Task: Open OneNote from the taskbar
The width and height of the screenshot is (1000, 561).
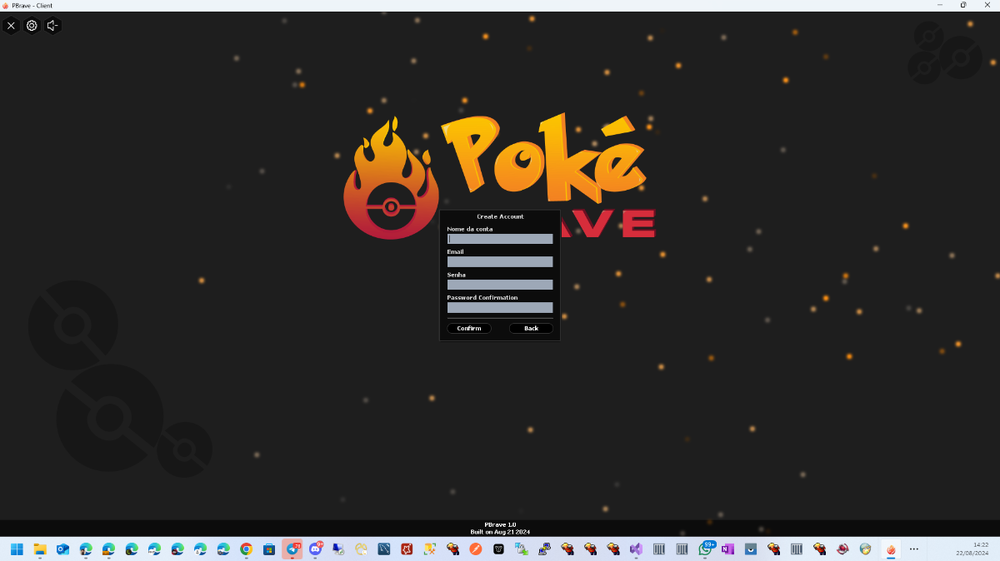Action: tap(728, 549)
